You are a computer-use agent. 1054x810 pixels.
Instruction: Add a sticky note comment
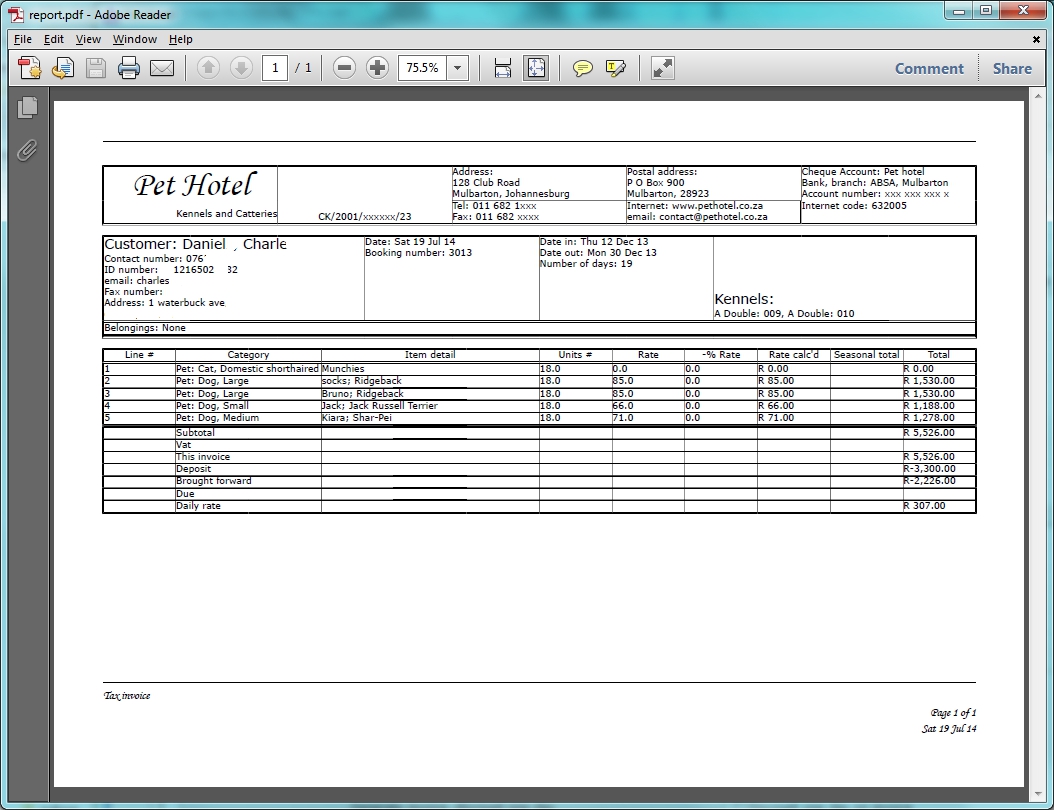[x=582, y=68]
